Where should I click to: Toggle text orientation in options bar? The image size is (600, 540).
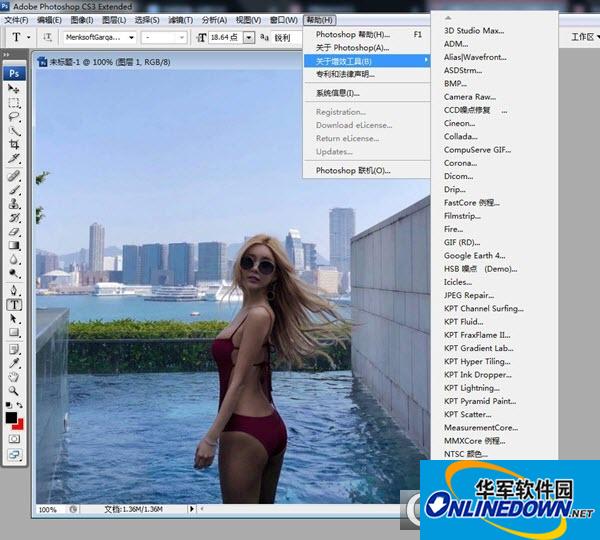point(45,37)
